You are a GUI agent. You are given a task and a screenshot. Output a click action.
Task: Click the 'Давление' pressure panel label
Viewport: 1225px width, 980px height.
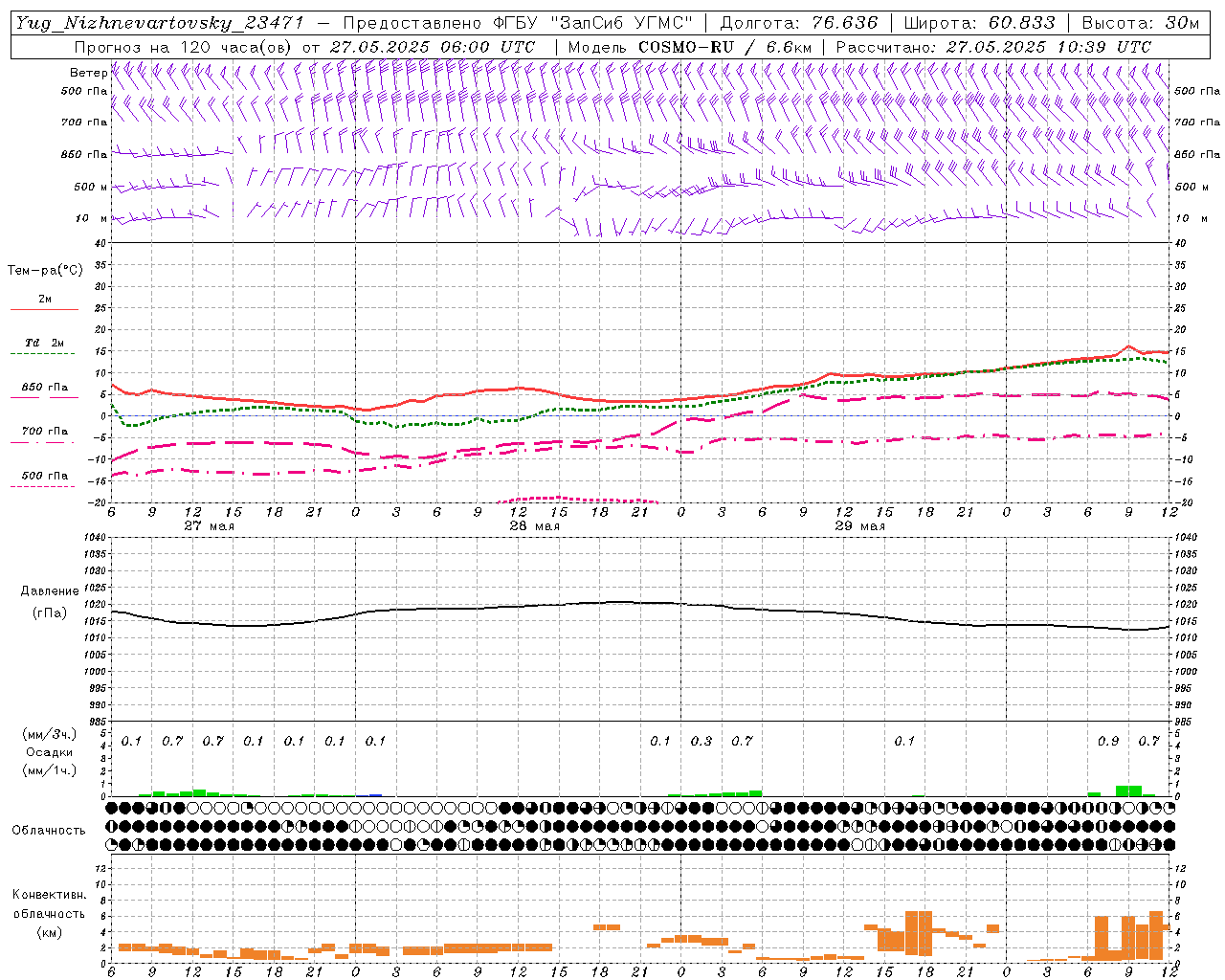click(50, 591)
